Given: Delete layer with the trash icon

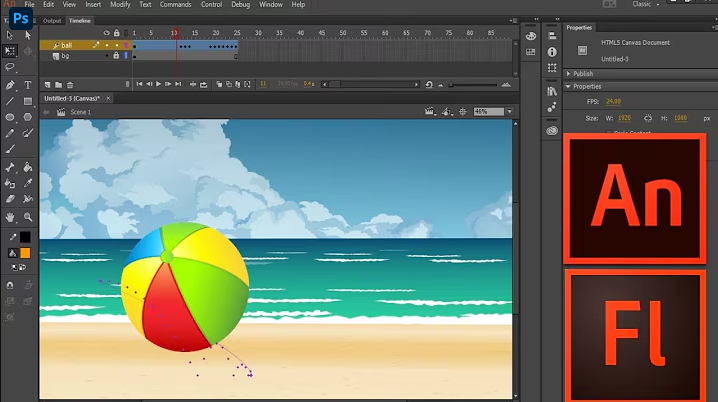Looking at the screenshot, I should [x=70, y=85].
